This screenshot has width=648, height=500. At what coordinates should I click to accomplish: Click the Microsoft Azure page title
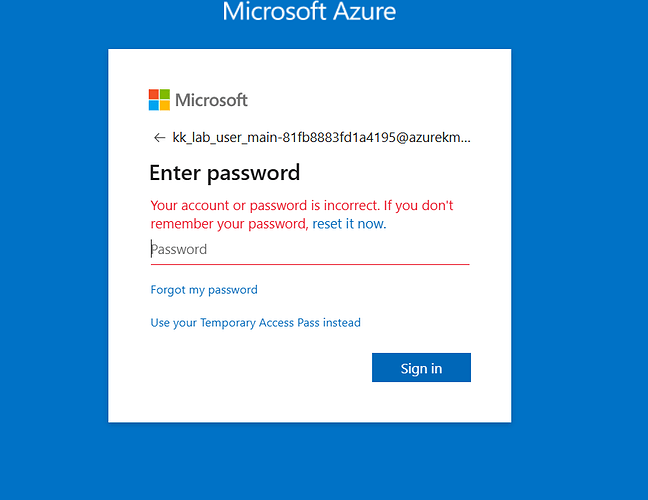309,12
